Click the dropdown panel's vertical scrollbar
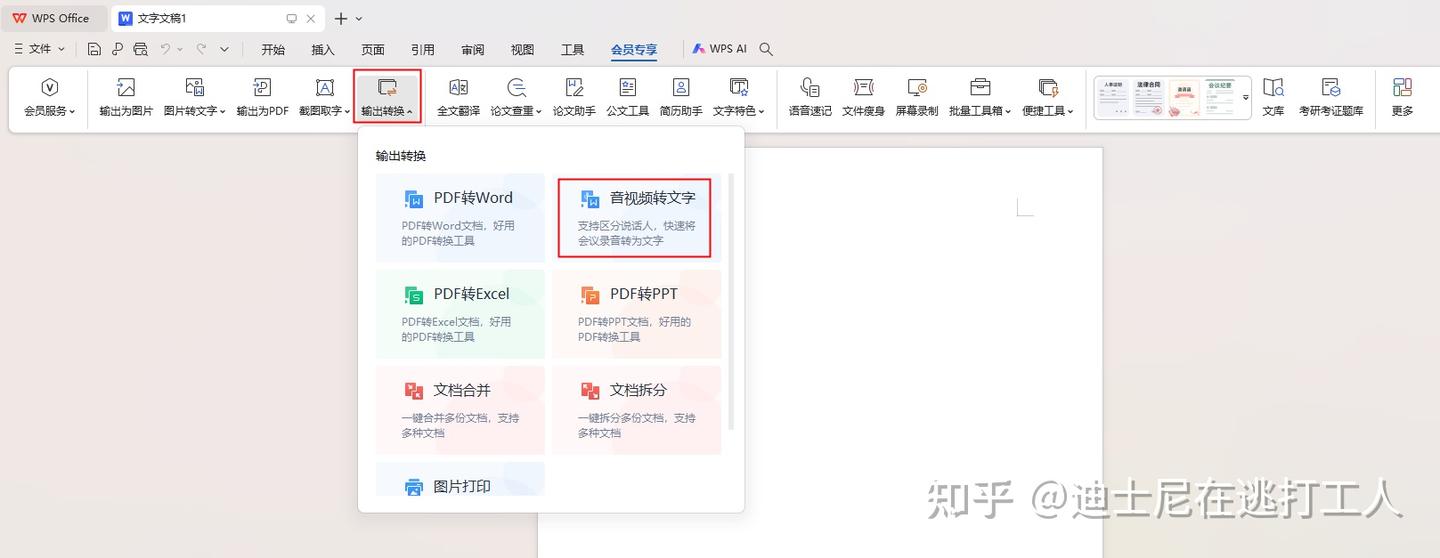Image resolution: width=1440 pixels, height=558 pixels. [x=731, y=302]
